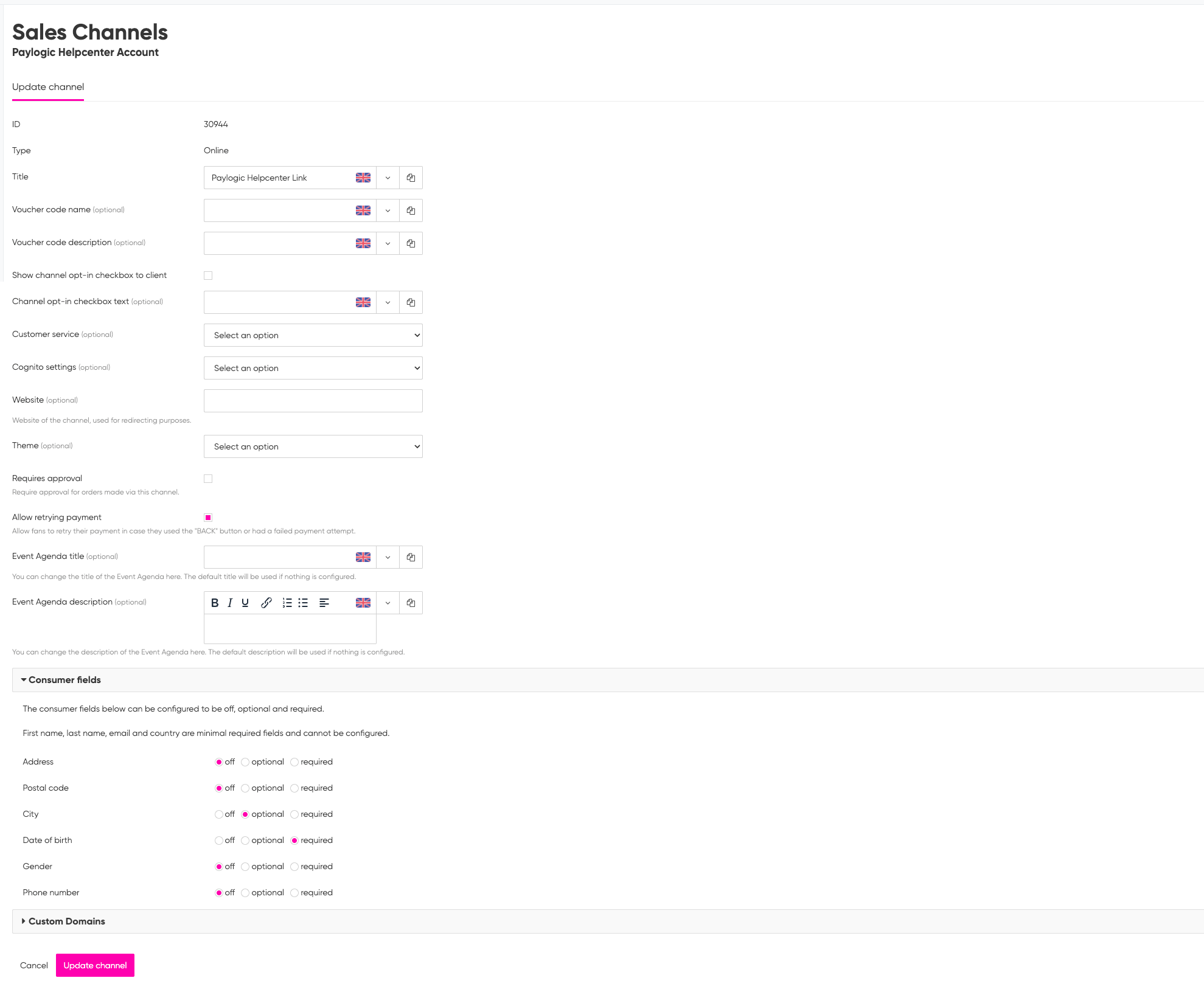Set City to off
This screenshot has width=1204, height=992.
218,814
